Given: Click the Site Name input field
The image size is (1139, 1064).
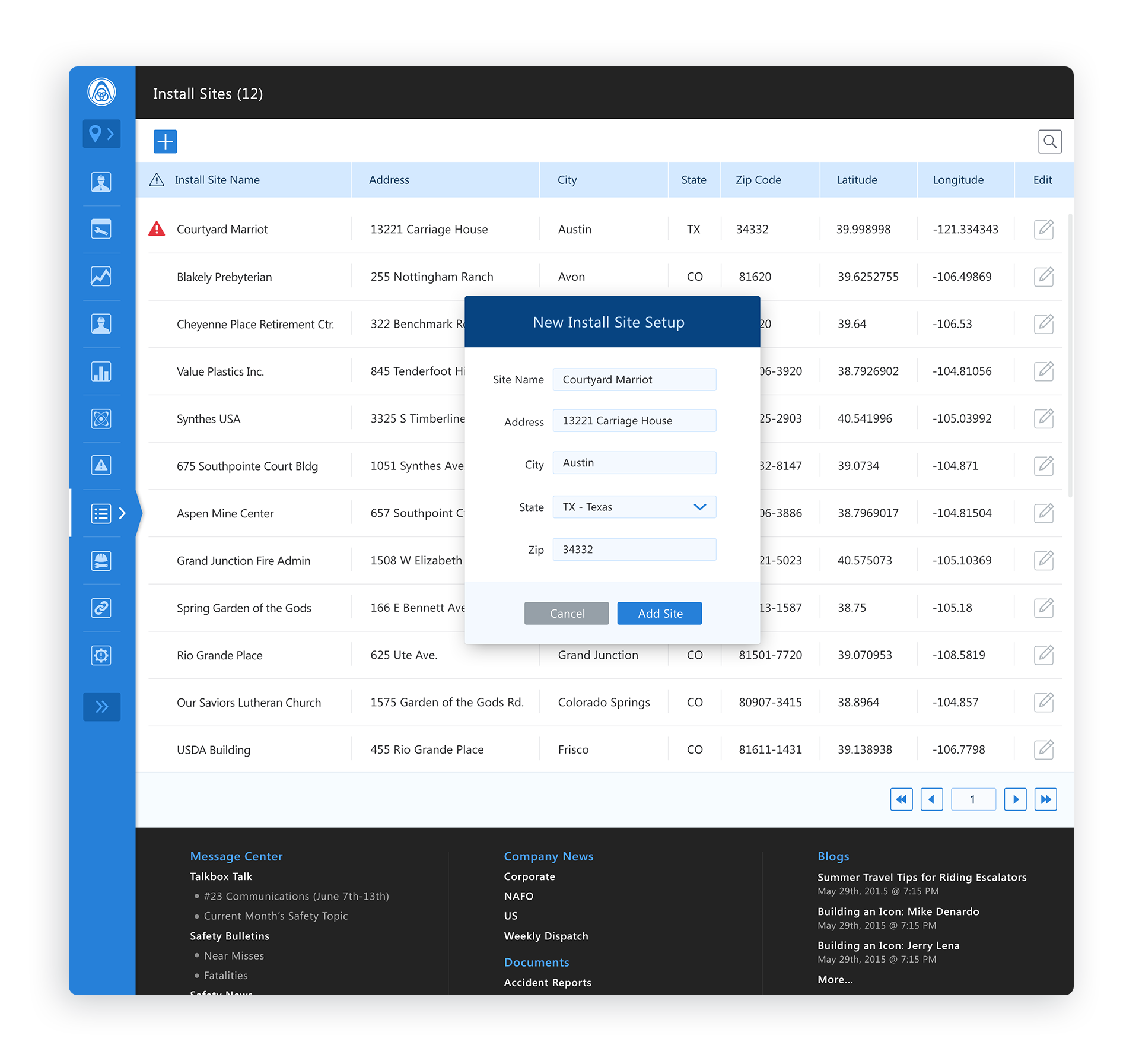Looking at the screenshot, I should tap(634, 379).
